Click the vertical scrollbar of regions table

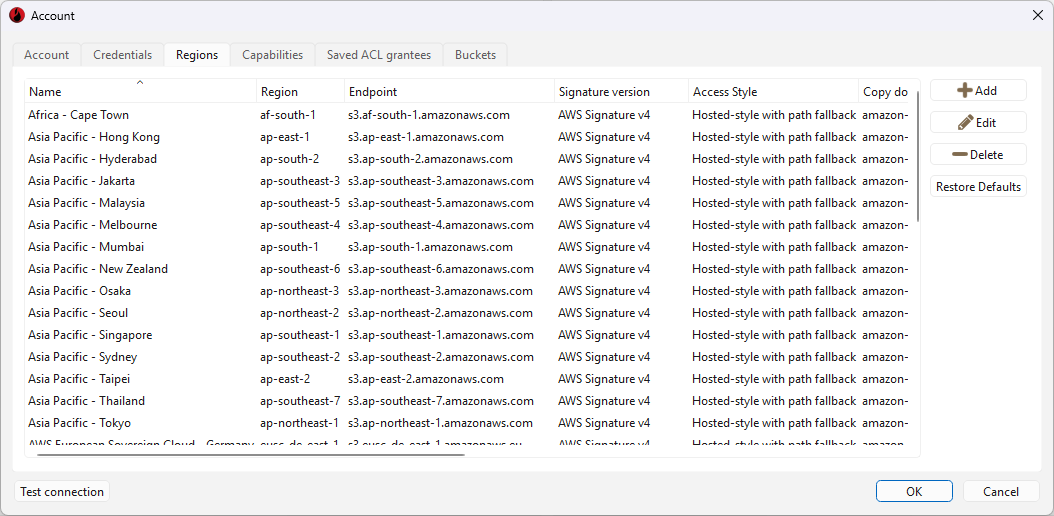pos(917,155)
